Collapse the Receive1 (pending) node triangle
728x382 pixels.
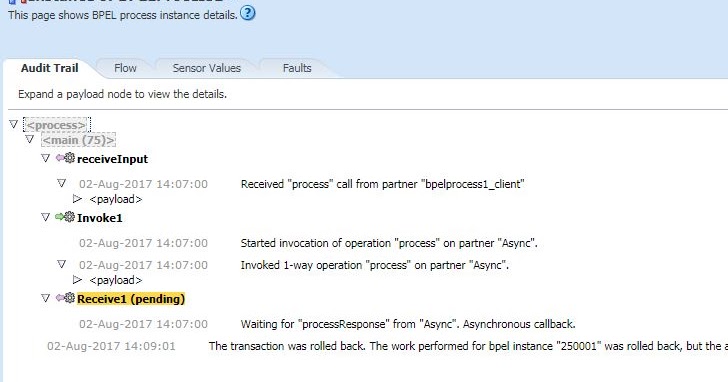(x=46, y=298)
